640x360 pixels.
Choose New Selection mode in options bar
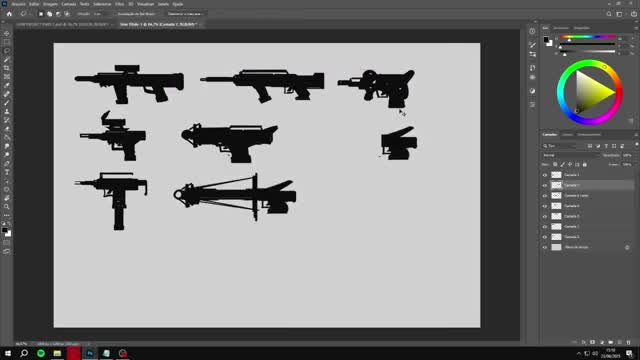(x=41, y=14)
